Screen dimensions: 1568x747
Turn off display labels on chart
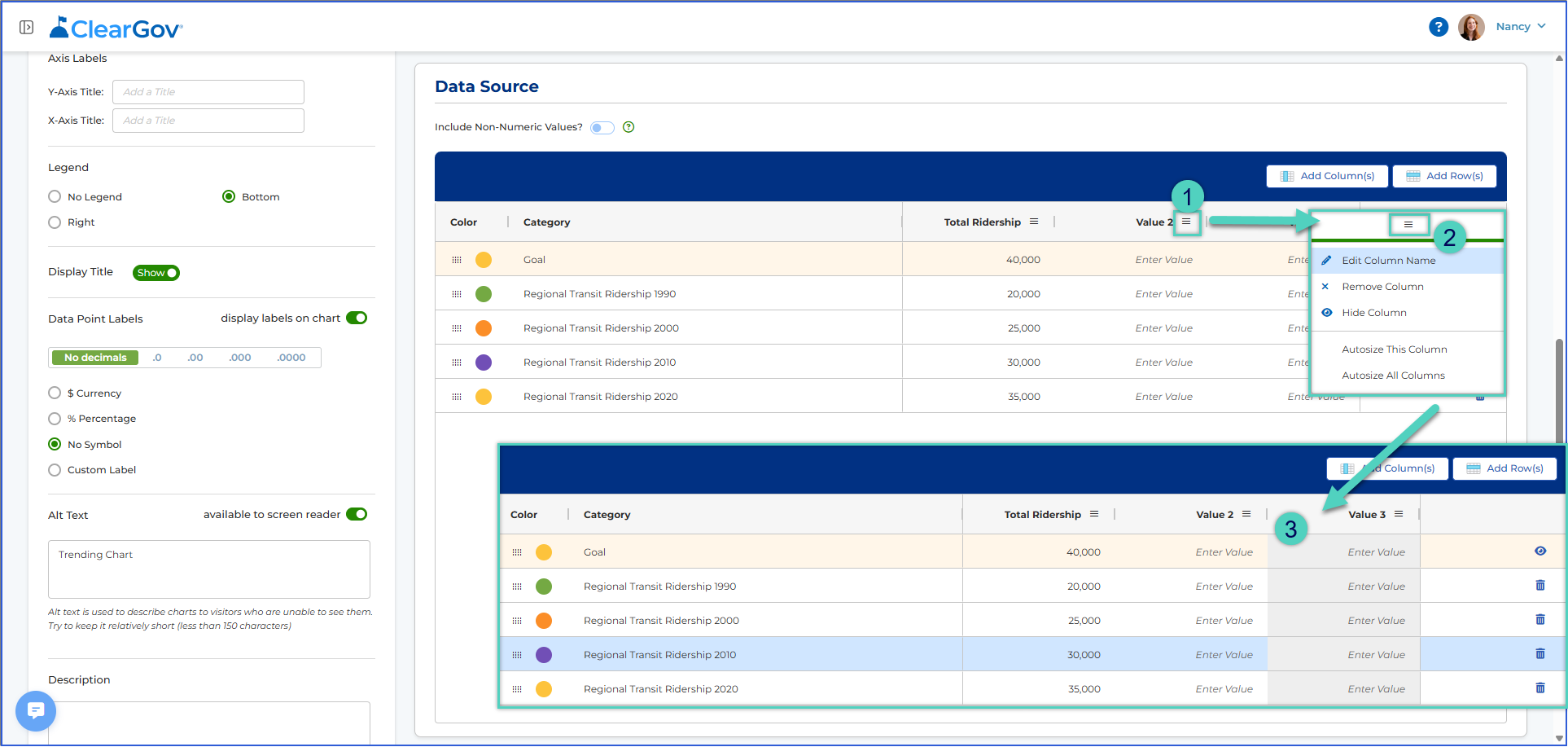point(357,318)
